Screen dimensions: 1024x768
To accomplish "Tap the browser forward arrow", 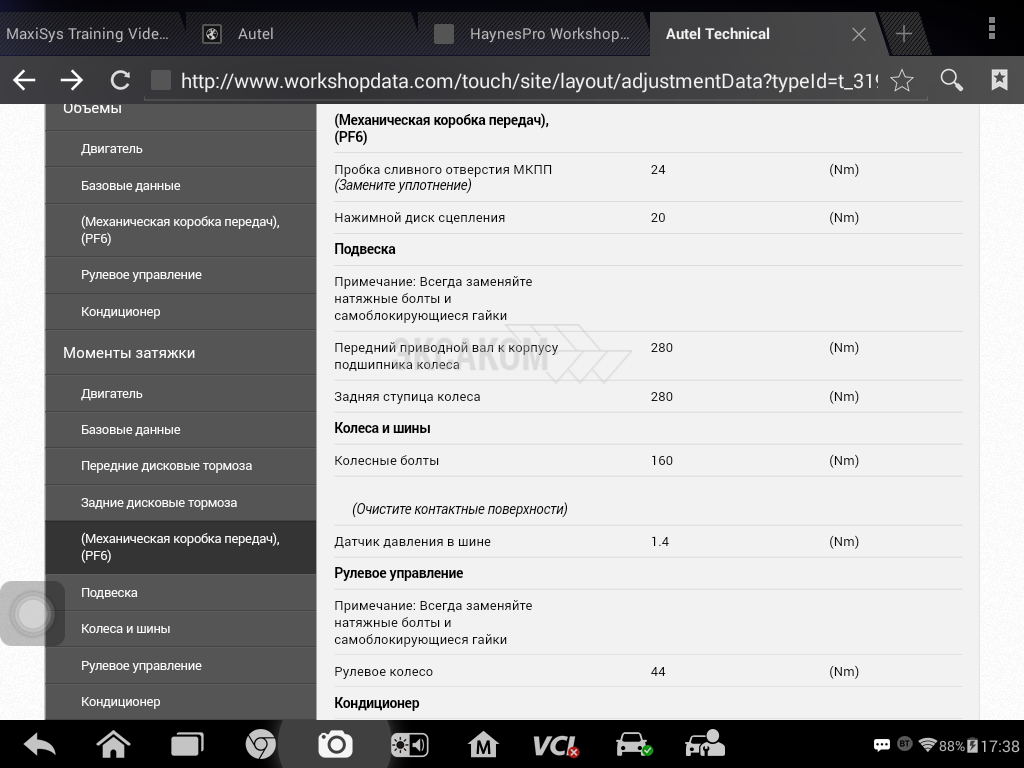I will pos(71,81).
